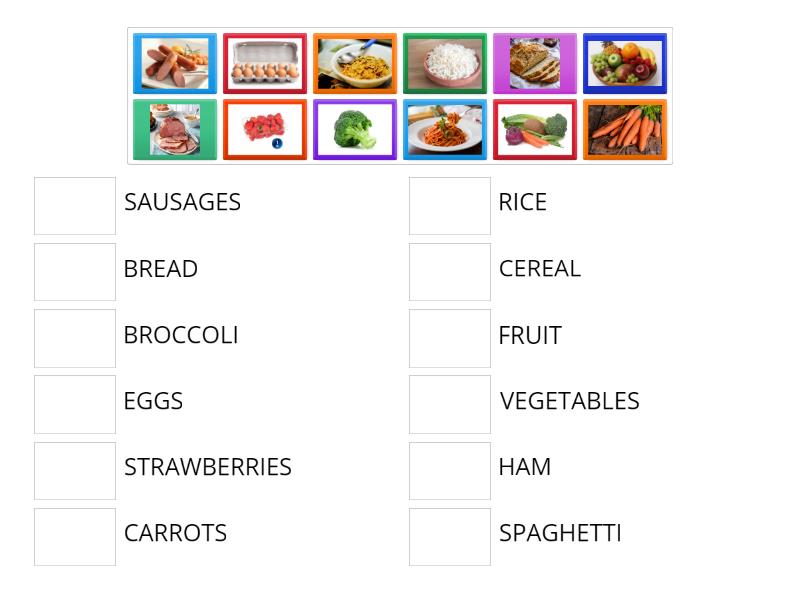Choose the spaghetti plate image

point(444,129)
